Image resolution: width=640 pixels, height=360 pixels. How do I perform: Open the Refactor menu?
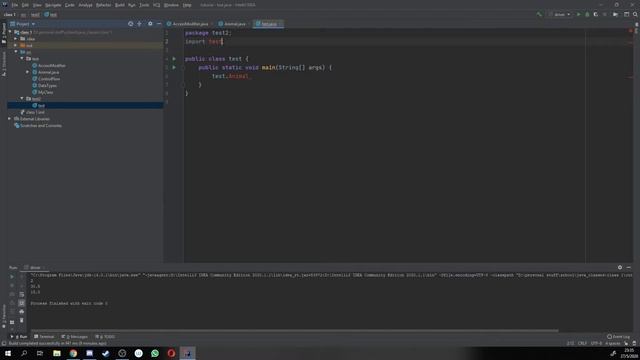click(103, 5)
